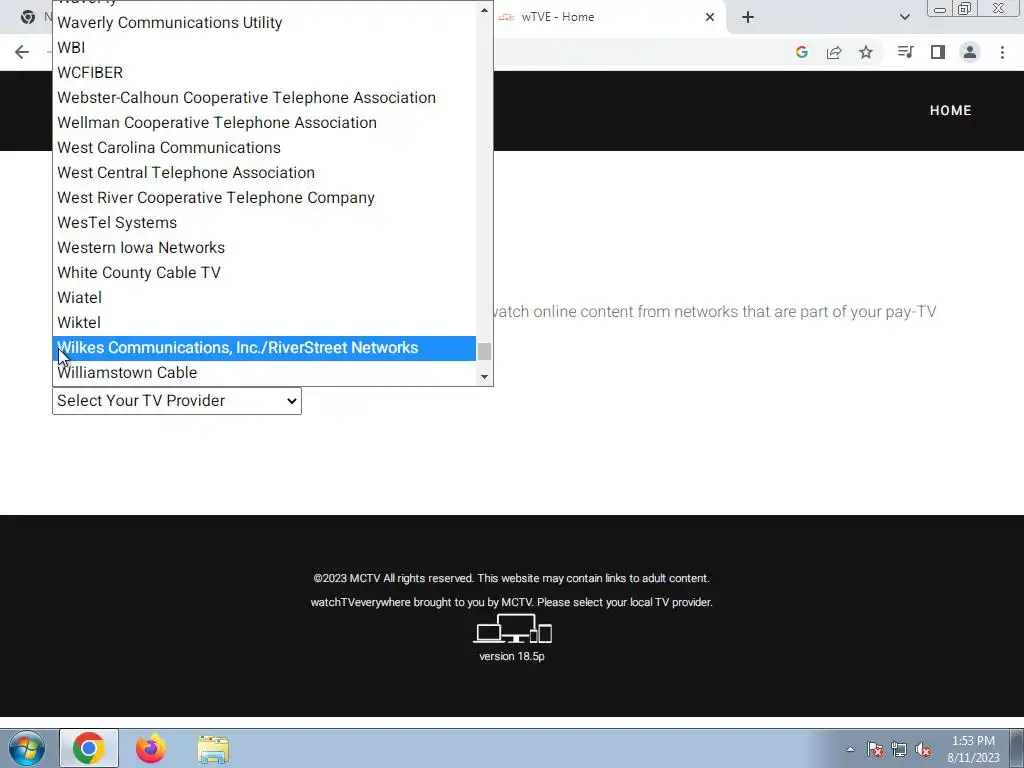This screenshot has width=1024, height=768.
Task: Select Waverly Communications Utility
Action: tap(264, 22)
